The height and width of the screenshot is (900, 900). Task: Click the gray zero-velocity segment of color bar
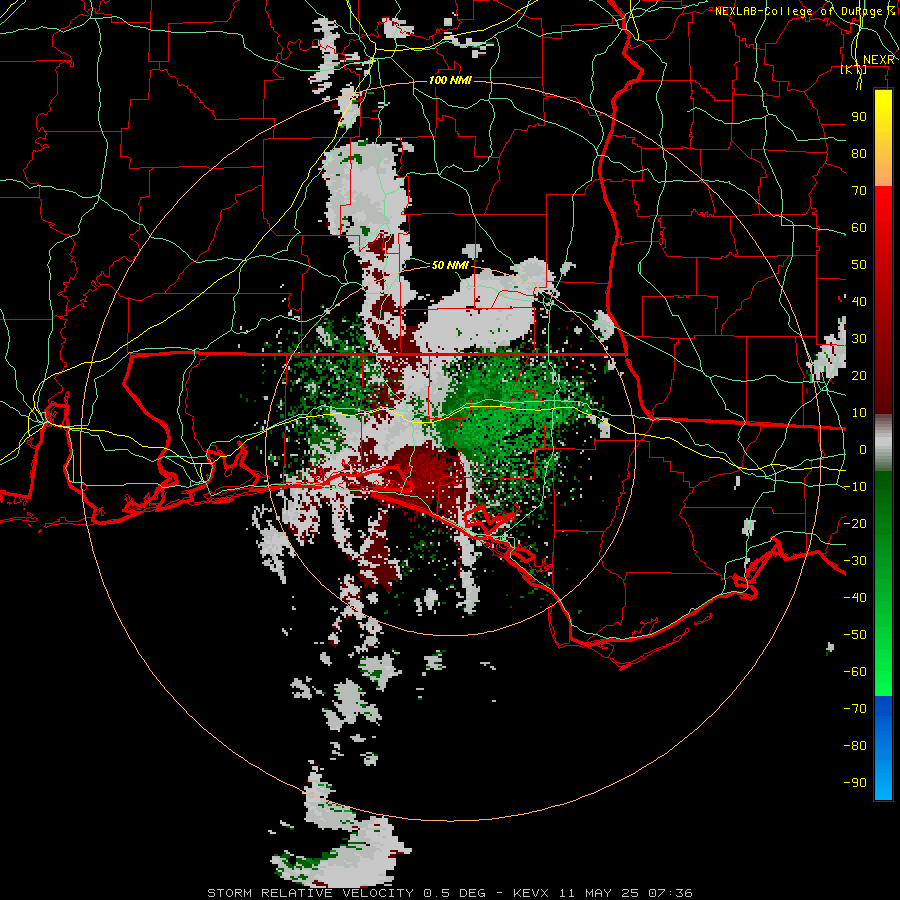883,442
